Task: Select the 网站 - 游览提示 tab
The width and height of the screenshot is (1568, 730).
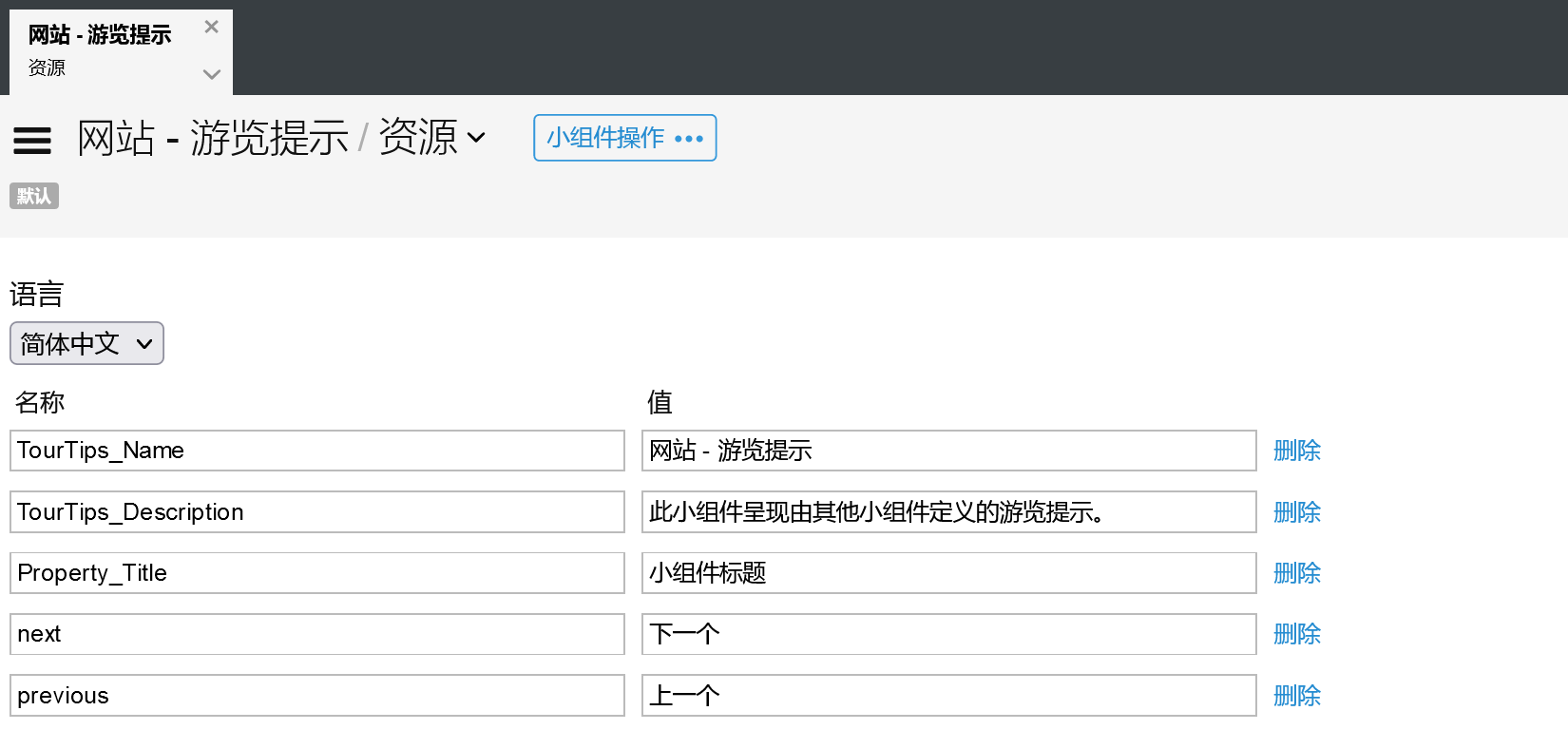Action: pyautogui.click(x=100, y=36)
